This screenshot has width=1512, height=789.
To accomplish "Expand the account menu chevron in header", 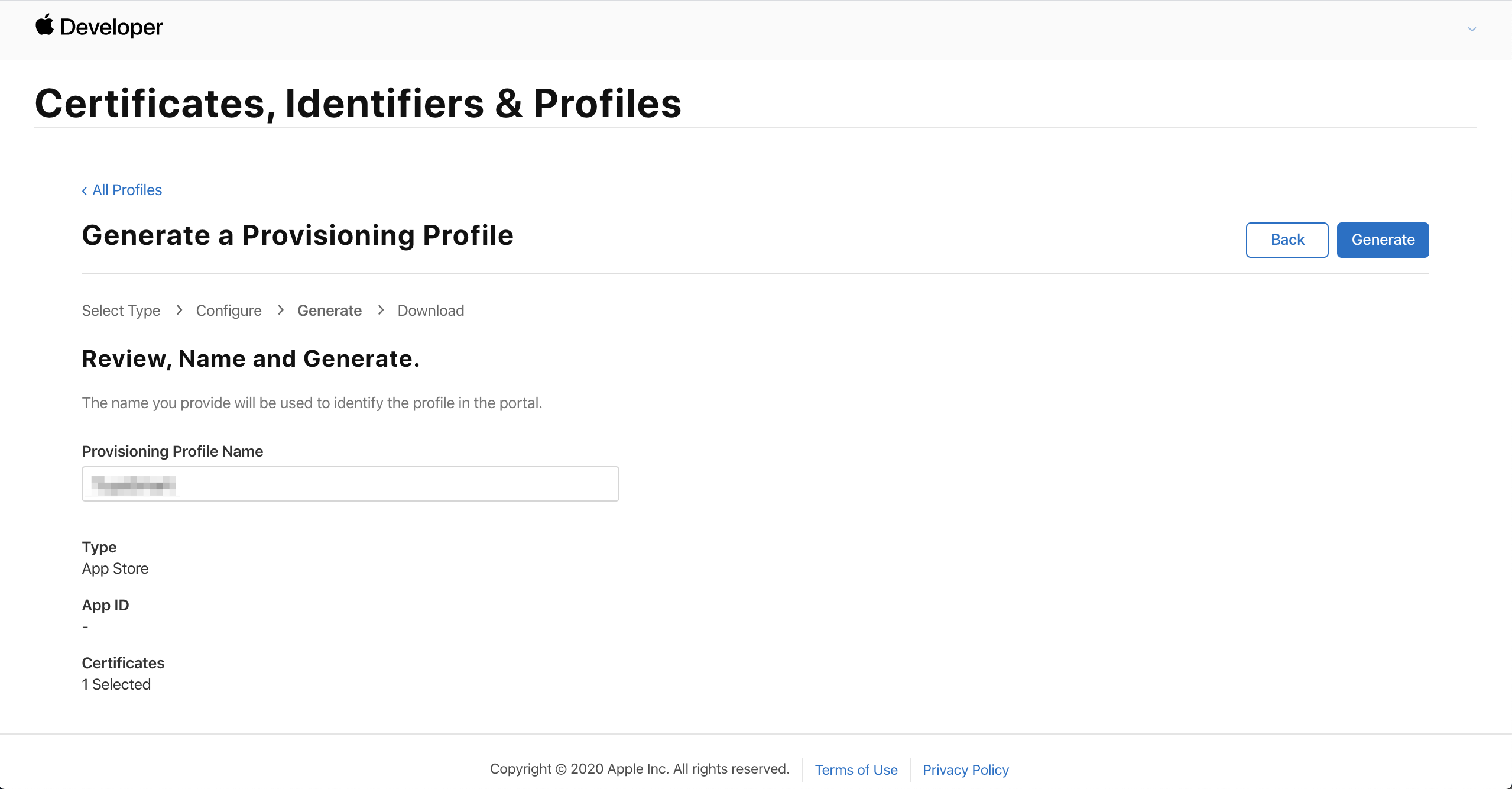I will click(1472, 29).
